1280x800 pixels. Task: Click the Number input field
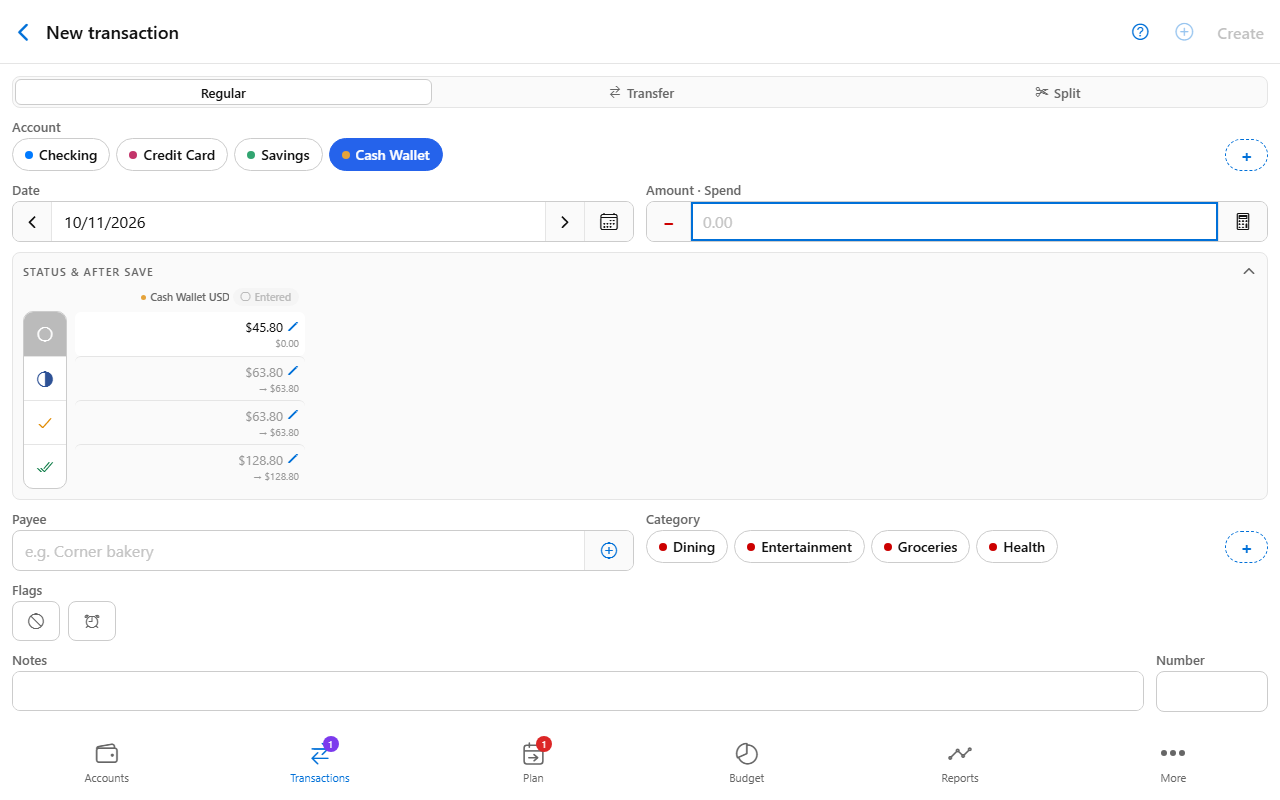coord(1212,691)
